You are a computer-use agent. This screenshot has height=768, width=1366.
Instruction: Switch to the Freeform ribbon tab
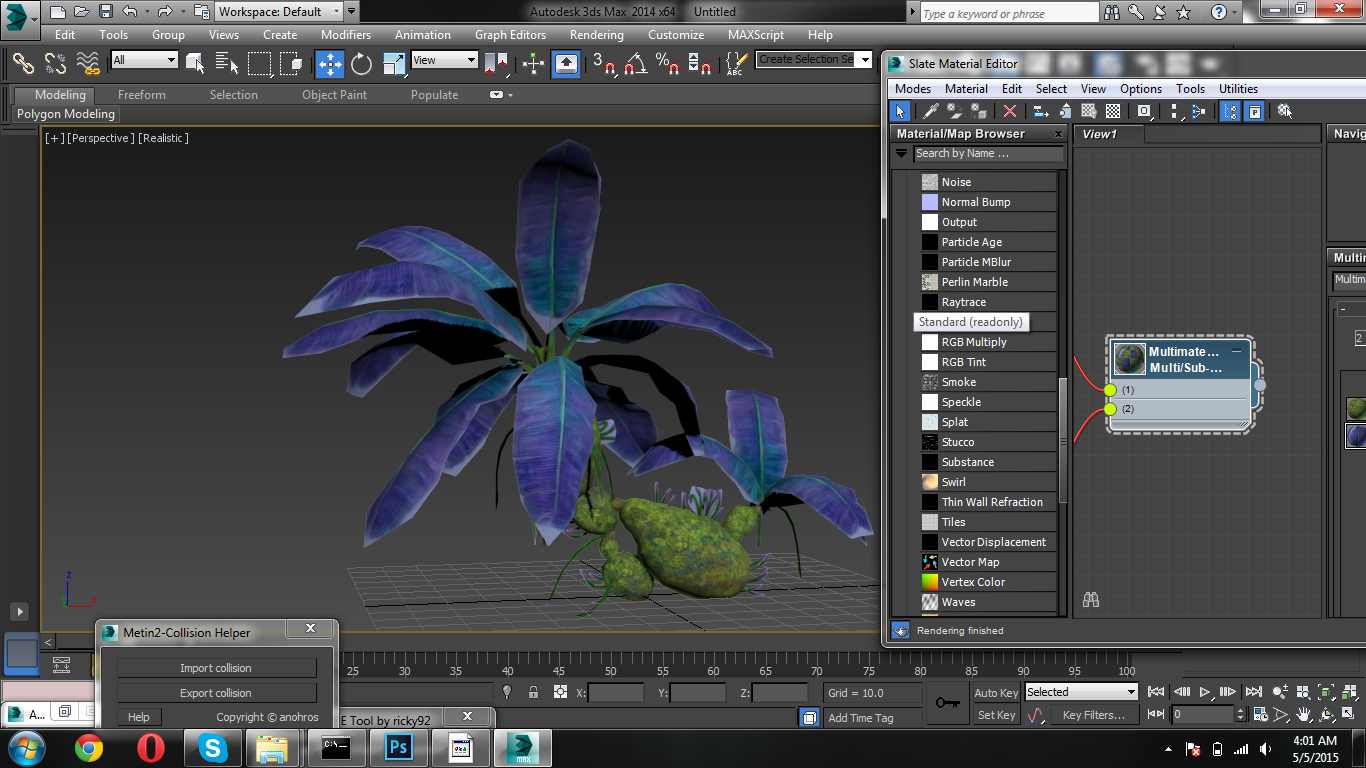142,95
